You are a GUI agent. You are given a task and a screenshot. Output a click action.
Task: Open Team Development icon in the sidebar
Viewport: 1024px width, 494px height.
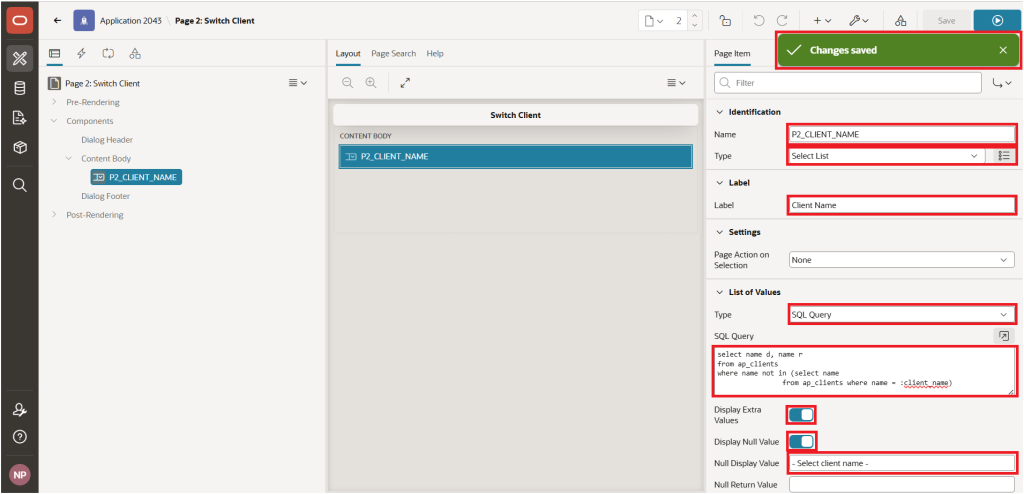pos(20,118)
